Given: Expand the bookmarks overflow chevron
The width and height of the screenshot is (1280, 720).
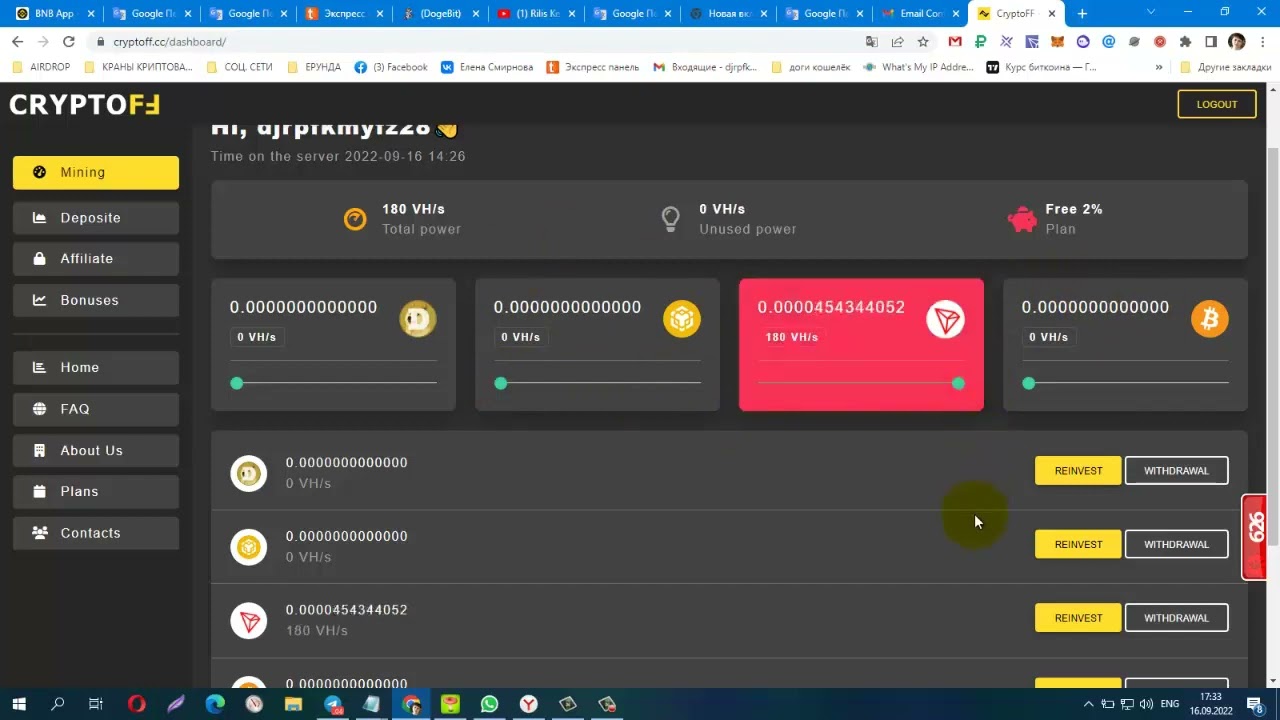Looking at the screenshot, I should (1159, 67).
